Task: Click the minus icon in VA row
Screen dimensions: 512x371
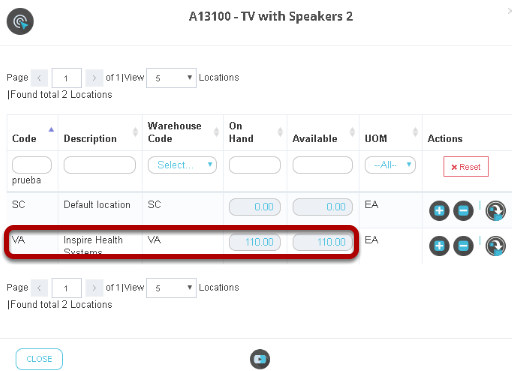Action: point(463,246)
